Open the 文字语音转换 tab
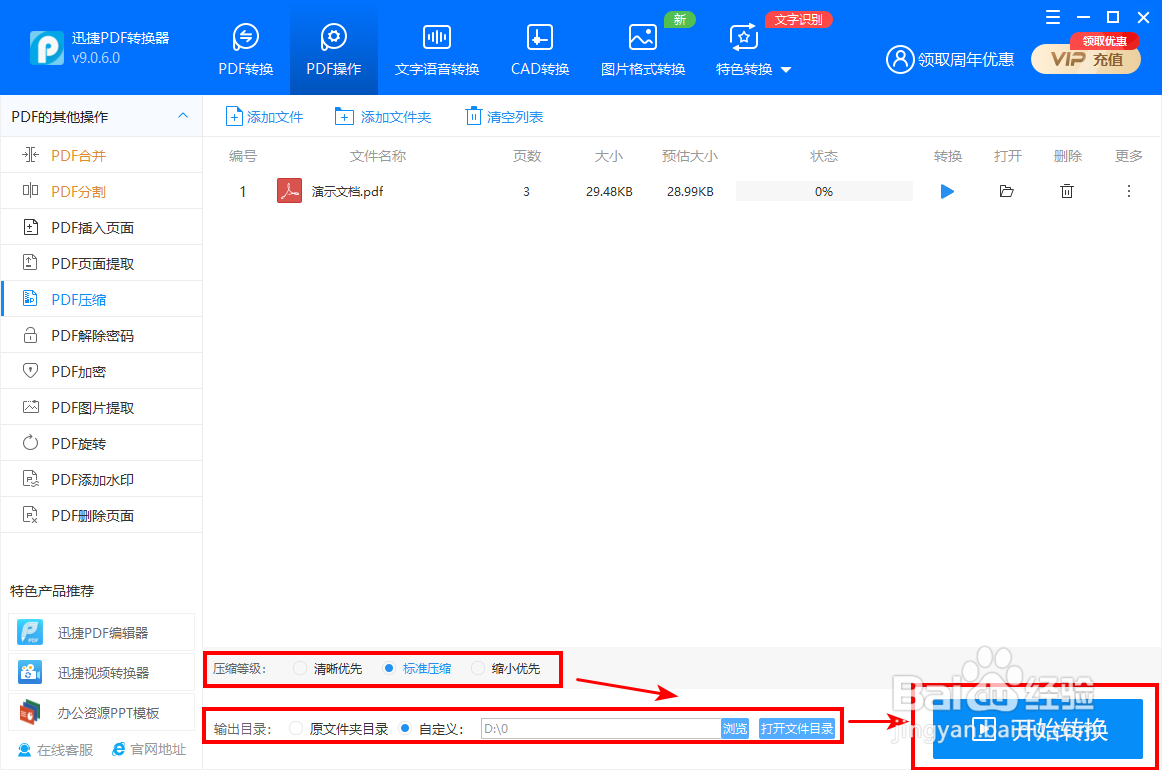Screen dimensions: 1162x770 pyautogui.click(x=436, y=50)
